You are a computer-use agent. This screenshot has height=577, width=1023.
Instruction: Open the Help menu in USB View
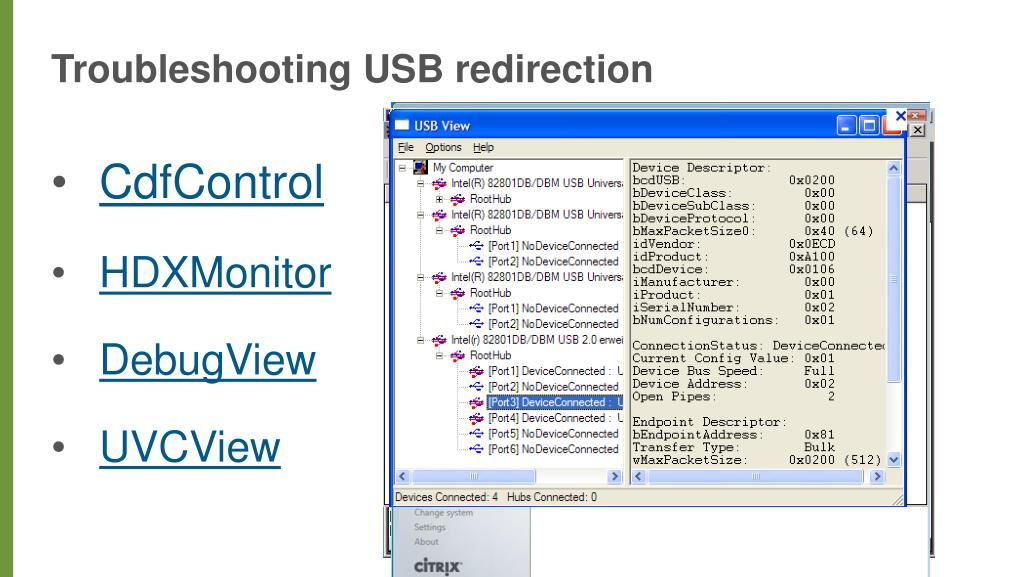[x=483, y=148]
